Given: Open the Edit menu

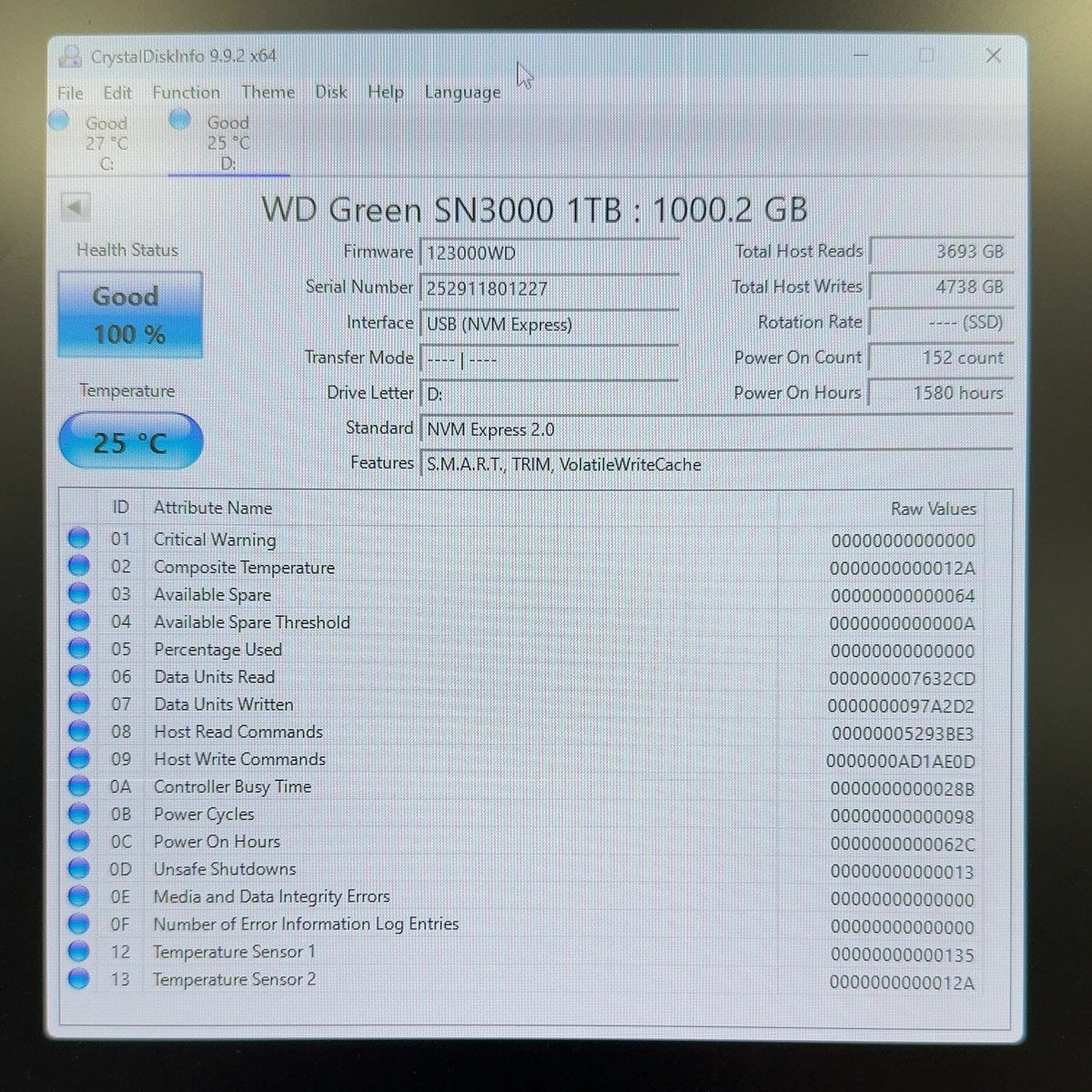Looking at the screenshot, I should 117,93.
